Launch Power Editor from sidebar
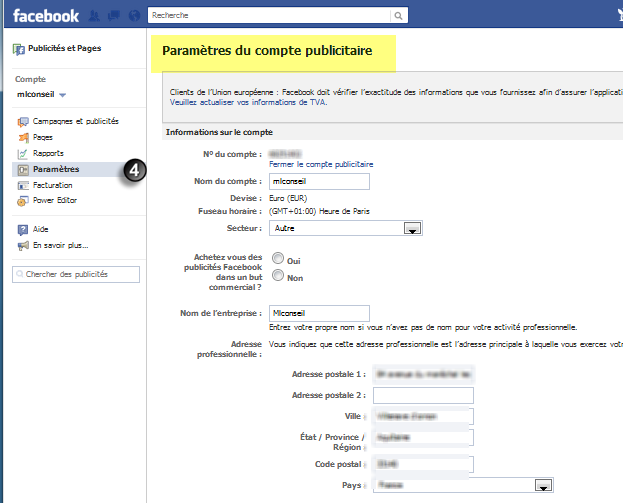The height and width of the screenshot is (503, 623). click(x=55, y=200)
